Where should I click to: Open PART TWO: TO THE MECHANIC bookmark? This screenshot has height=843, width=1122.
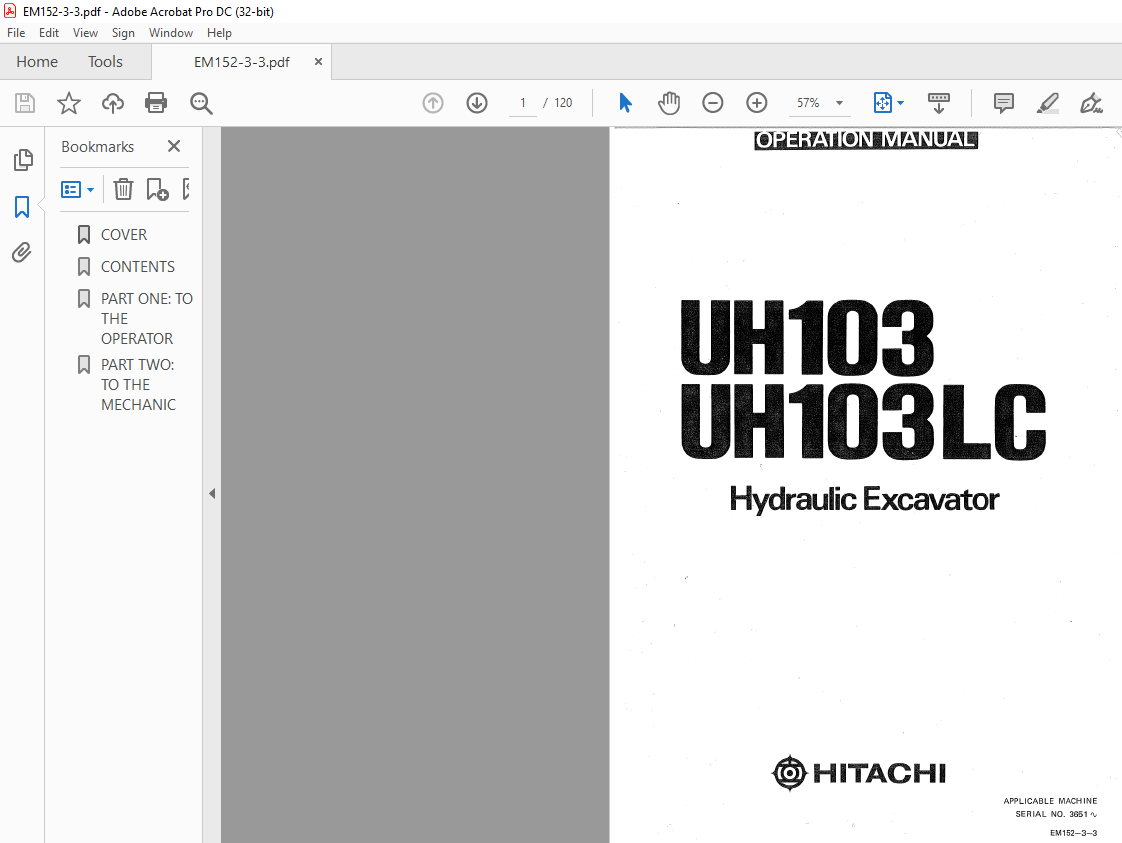tap(138, 384)
